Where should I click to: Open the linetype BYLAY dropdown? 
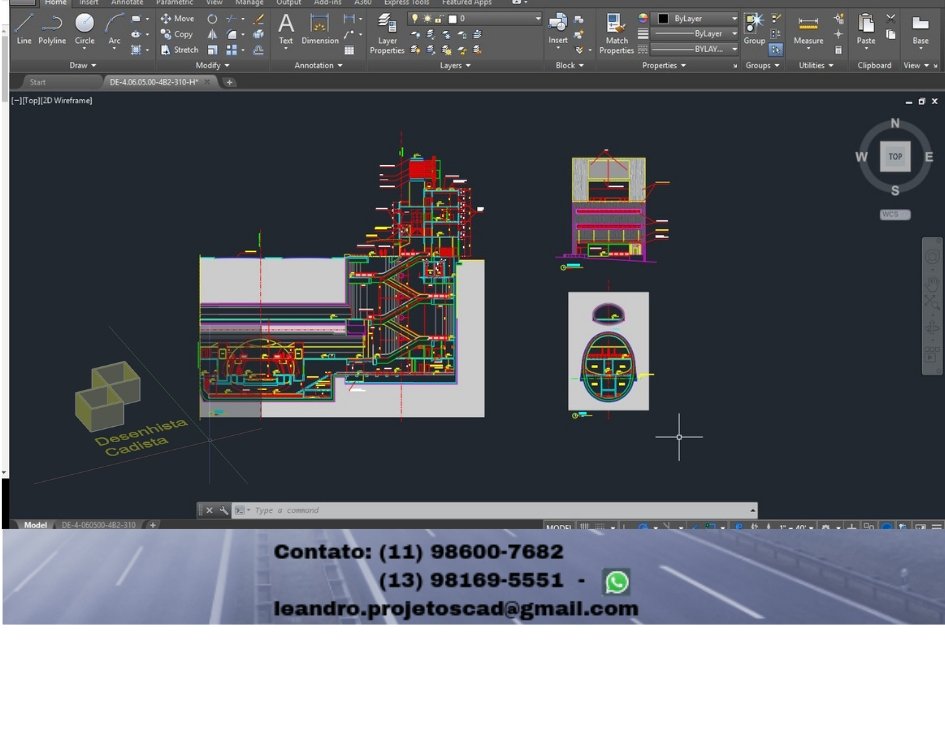click(694, 49)
